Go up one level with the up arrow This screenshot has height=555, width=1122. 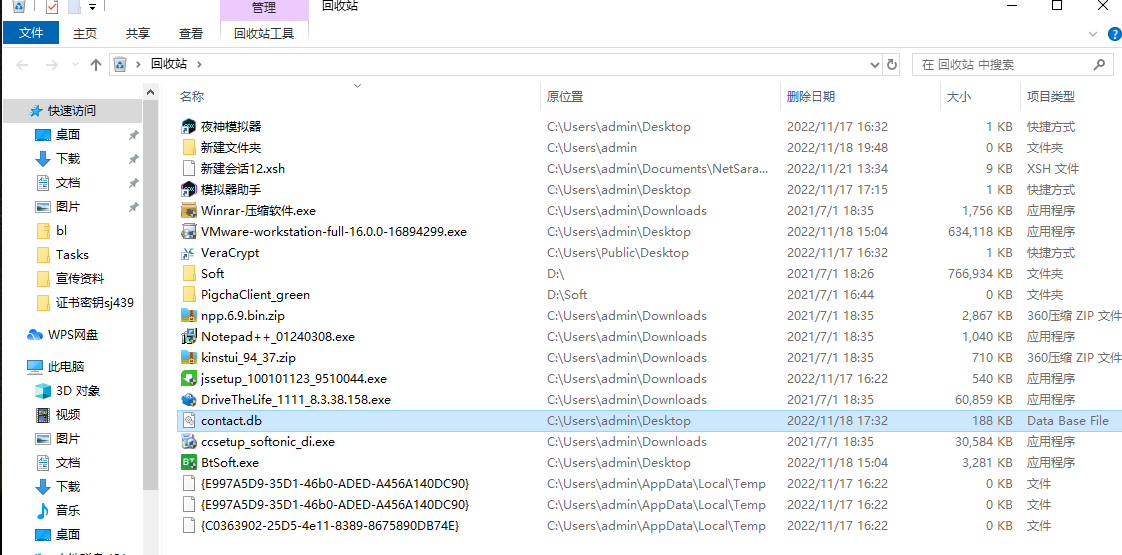(x=96, y=64)
